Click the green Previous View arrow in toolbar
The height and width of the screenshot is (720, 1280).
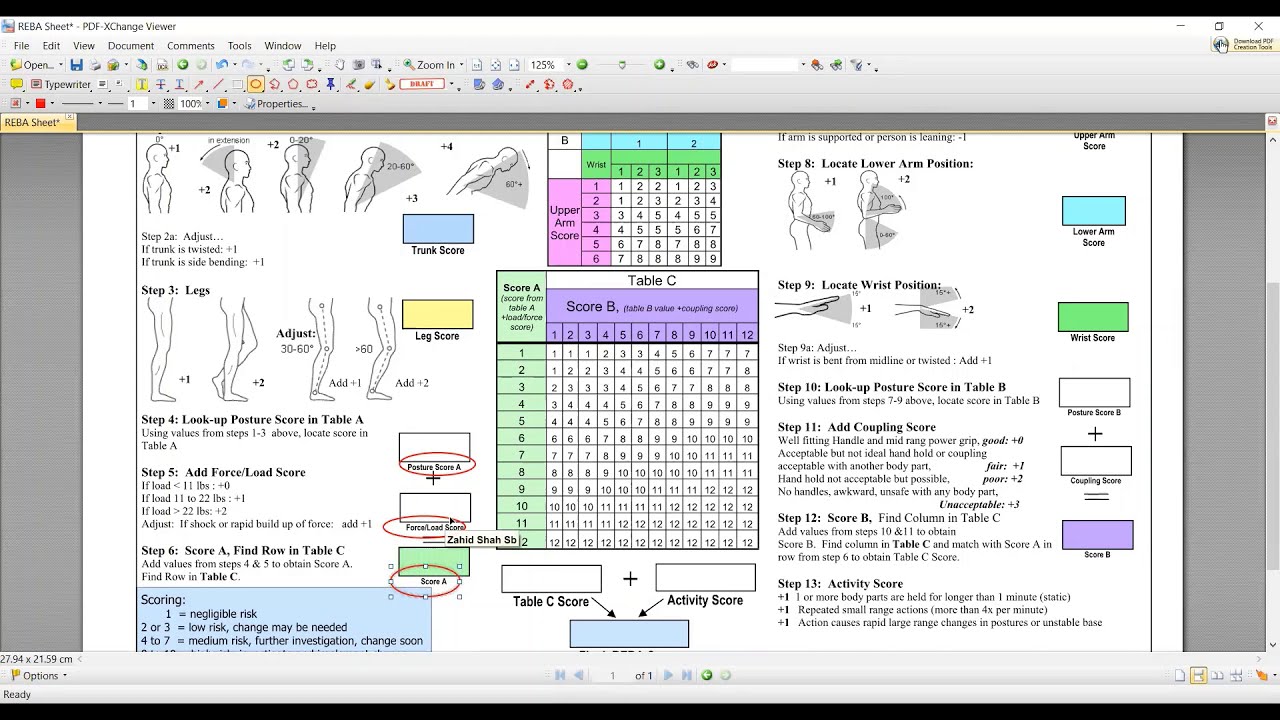pos(183,65)
